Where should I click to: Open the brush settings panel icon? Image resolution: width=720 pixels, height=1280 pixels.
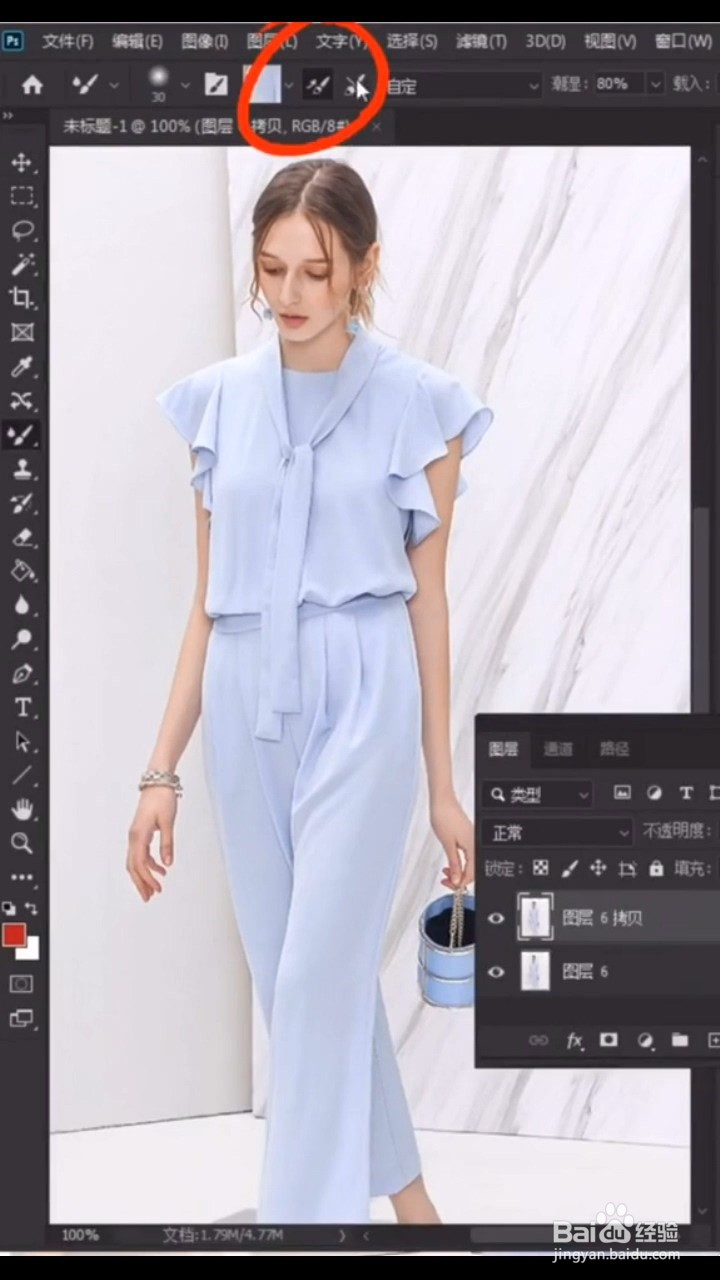(216, 85)
